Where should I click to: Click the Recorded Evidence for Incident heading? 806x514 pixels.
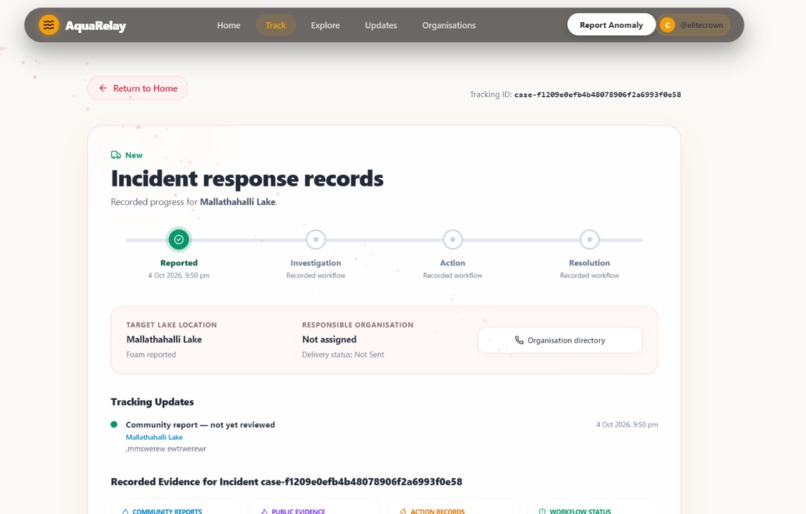pos(286,482)
